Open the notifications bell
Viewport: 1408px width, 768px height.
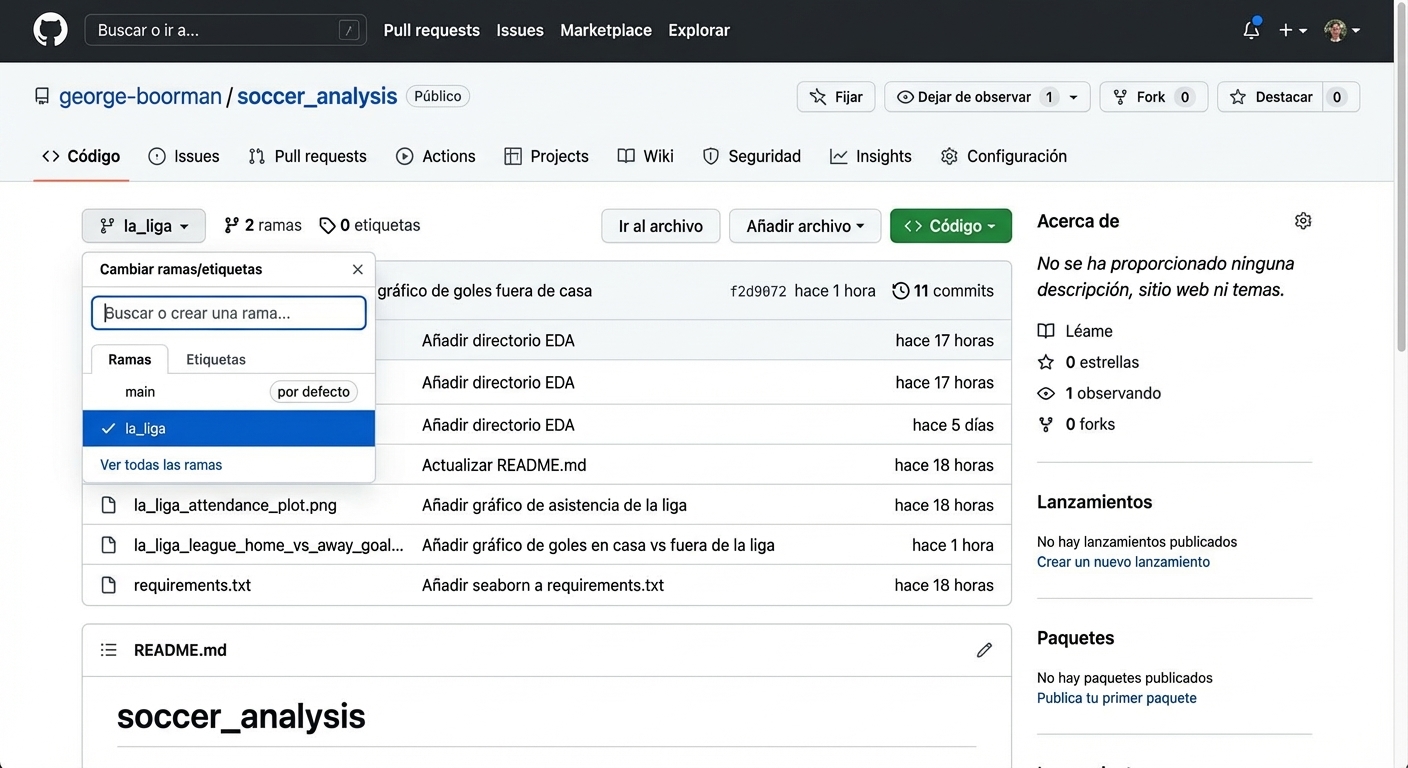(x=1251, y=30)
